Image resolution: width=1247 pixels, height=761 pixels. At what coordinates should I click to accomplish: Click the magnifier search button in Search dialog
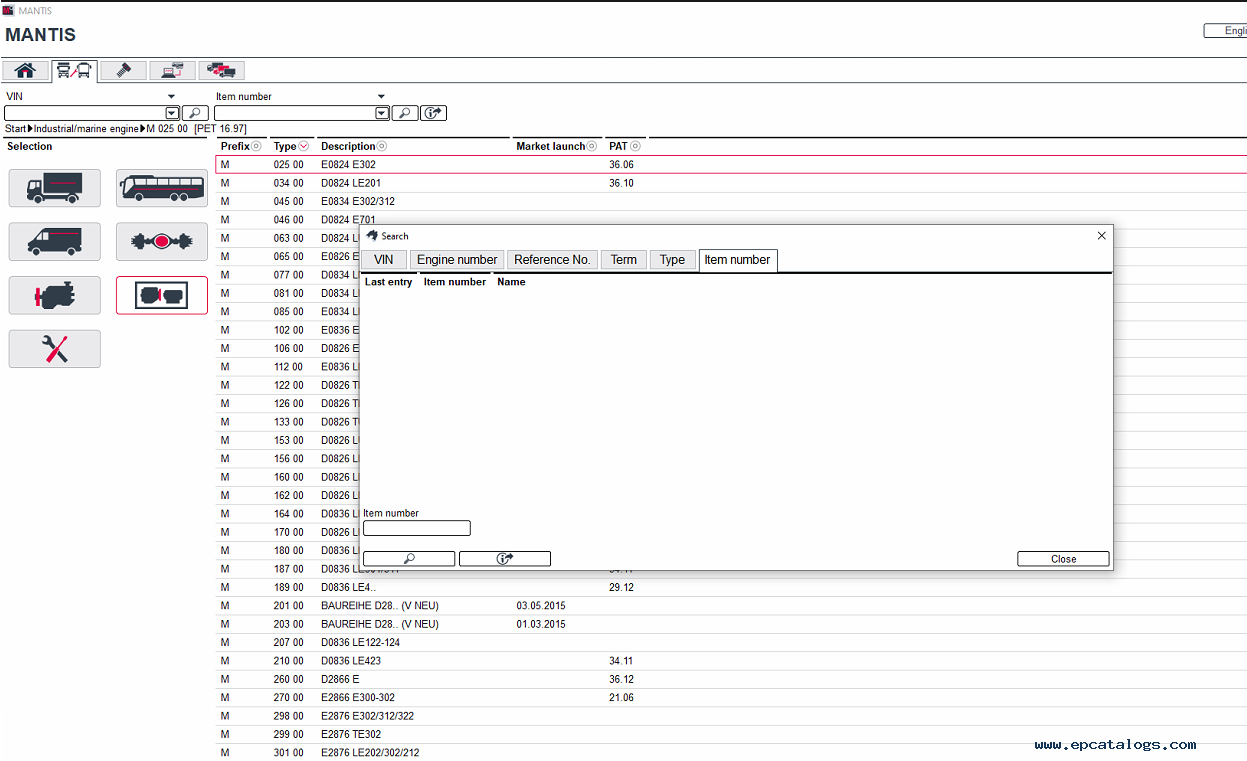click(x=408, y=559)
